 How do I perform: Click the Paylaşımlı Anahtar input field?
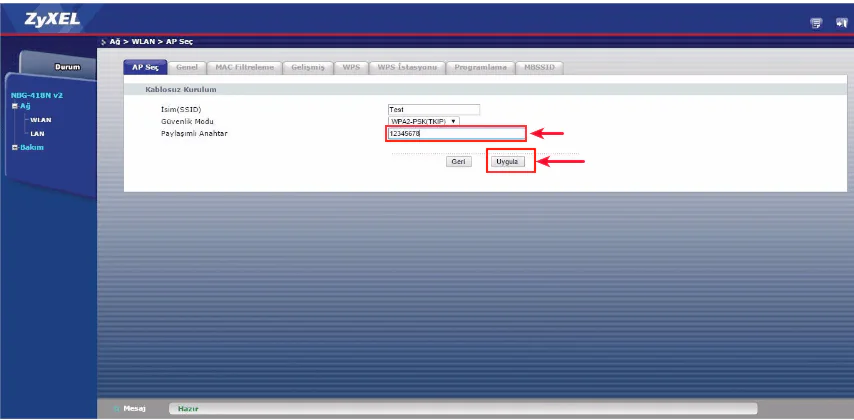(456, 133)
